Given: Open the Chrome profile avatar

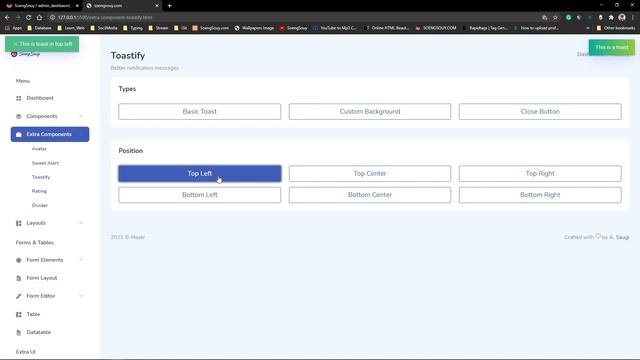Looking at the screenshot, I should point(622,17).
